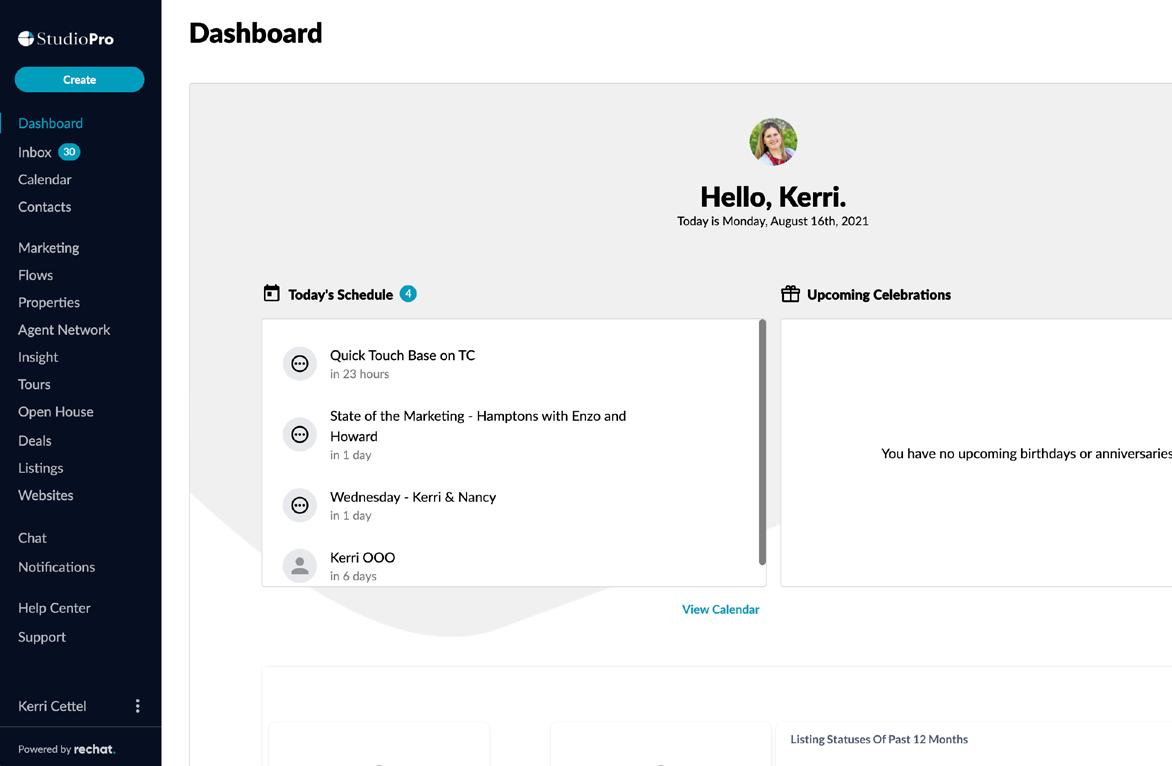Open Tours in the sidebar
1172x766 pixels.
[34, 384]
